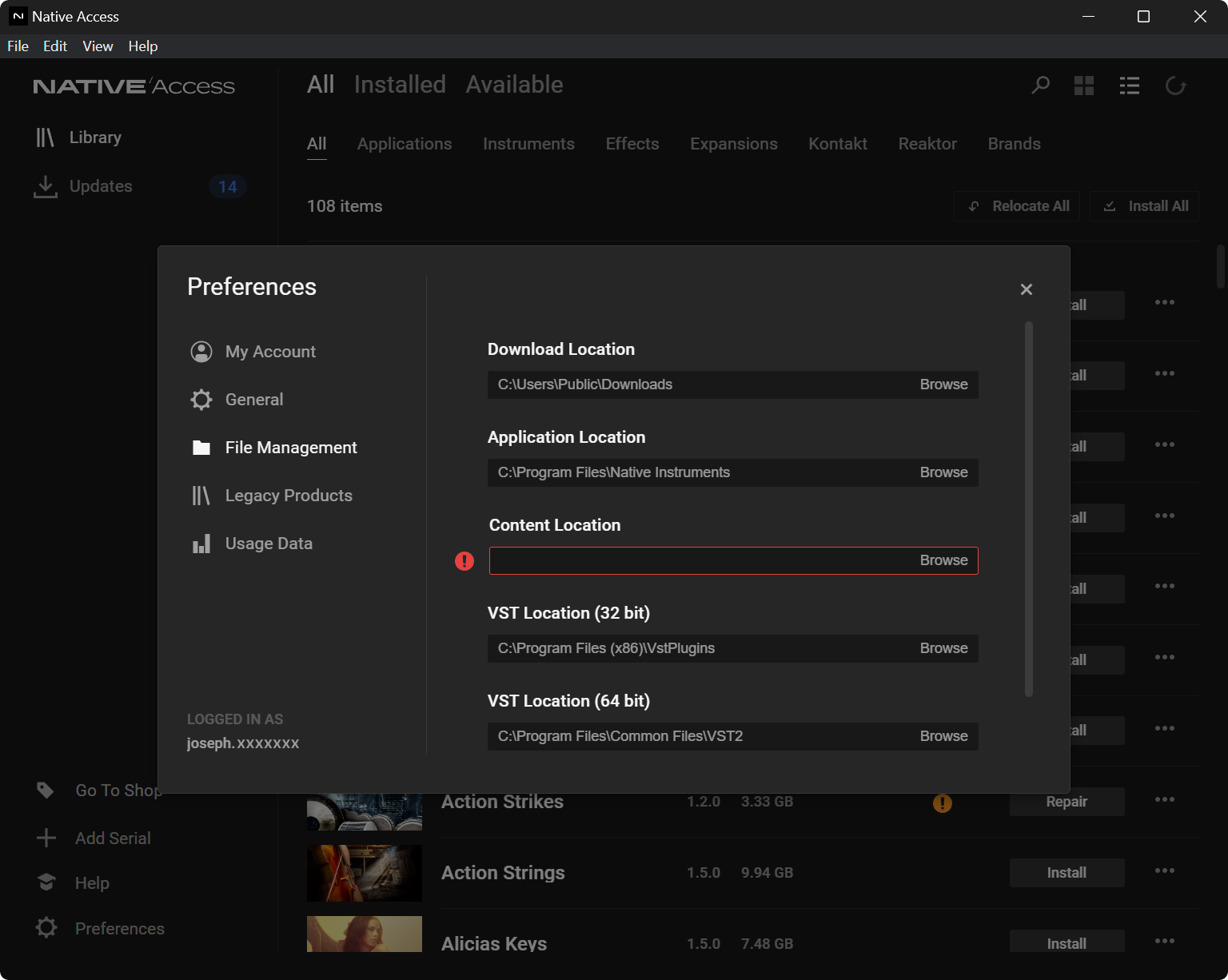Browse for VST Location (32 bit)
The image size is (1228, 980).
943,648
